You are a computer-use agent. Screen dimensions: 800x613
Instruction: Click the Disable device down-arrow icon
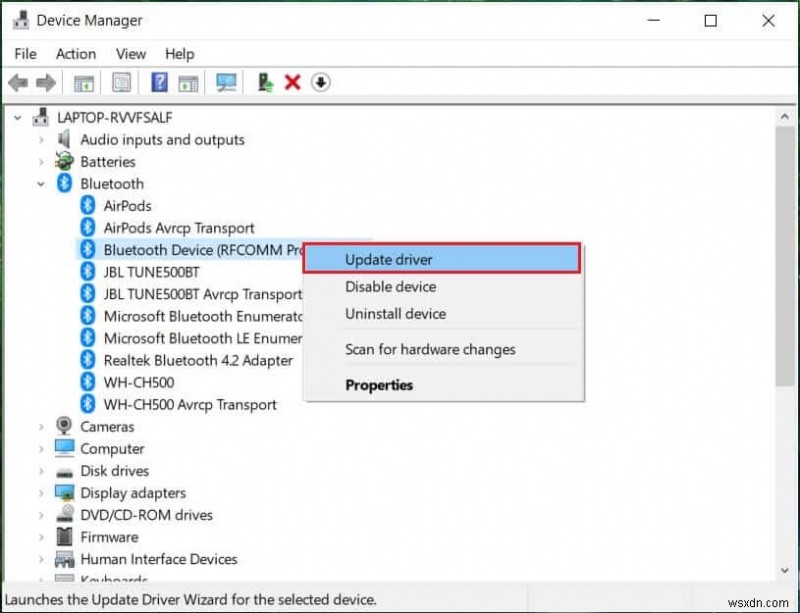tap(320, 82)
